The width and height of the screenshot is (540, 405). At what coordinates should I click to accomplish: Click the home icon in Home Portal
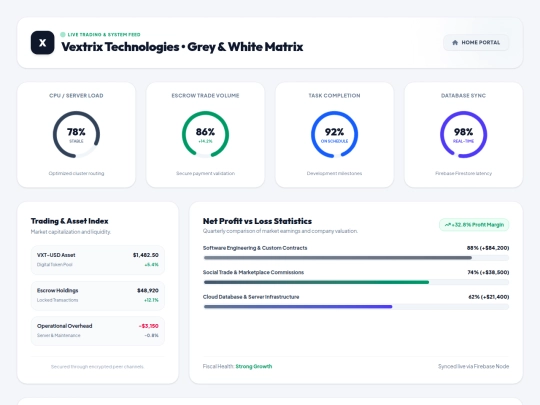(455, 42)
